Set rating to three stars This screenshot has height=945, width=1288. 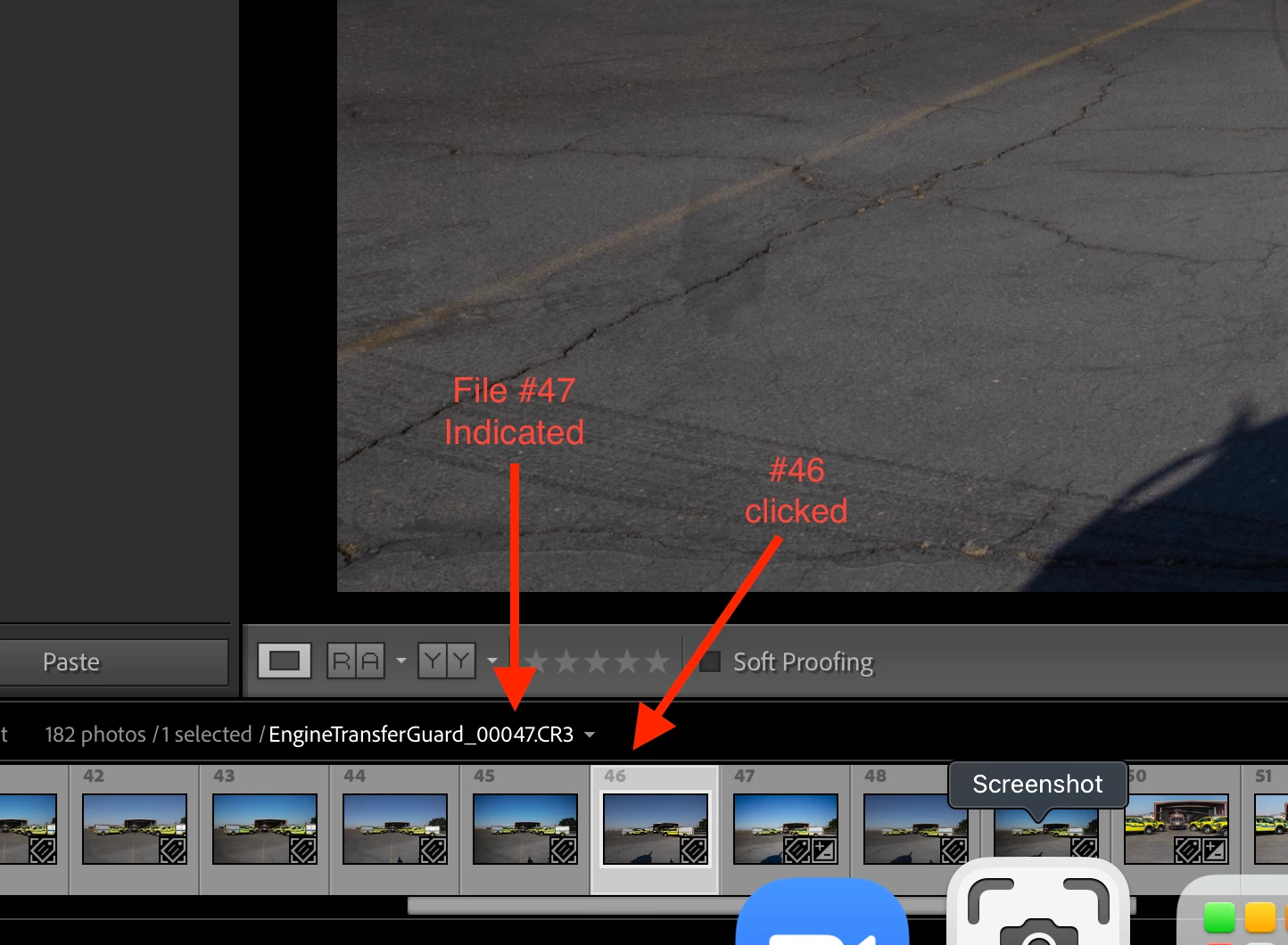pos(597,661)
